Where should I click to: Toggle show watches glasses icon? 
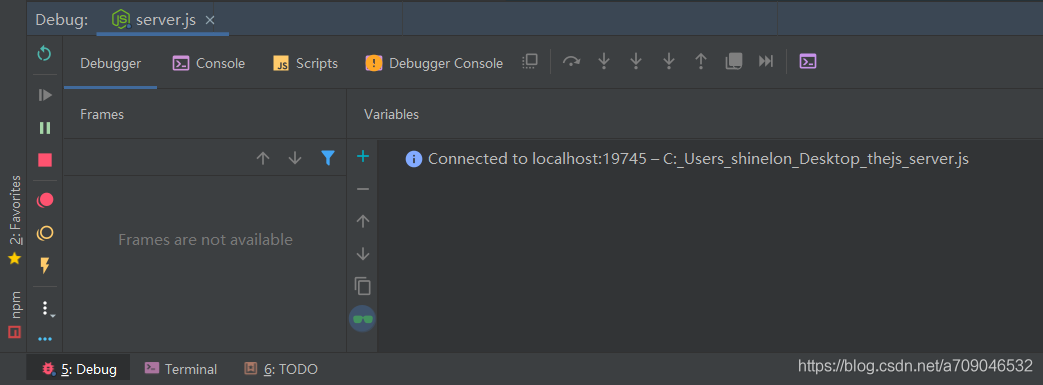(x=363, y=319)
